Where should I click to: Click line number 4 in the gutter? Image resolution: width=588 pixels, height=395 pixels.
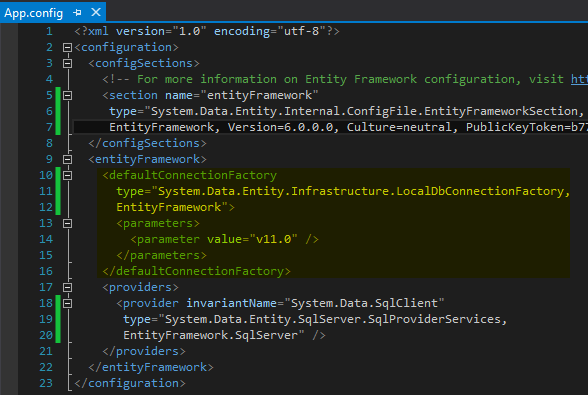pos(49,79)
